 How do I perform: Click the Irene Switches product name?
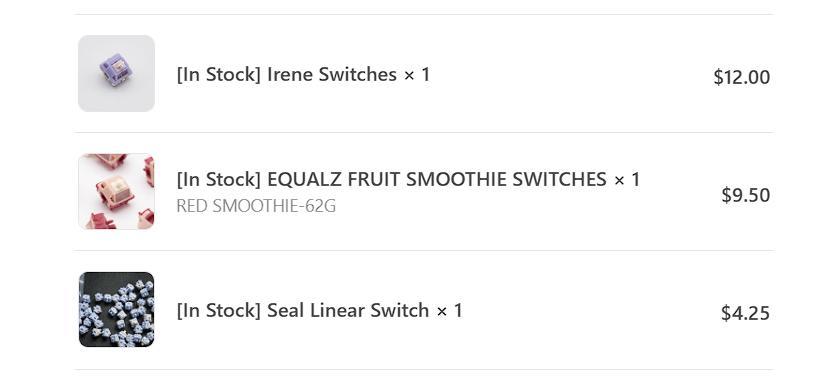pyautogui.click(x=332, y=74)
